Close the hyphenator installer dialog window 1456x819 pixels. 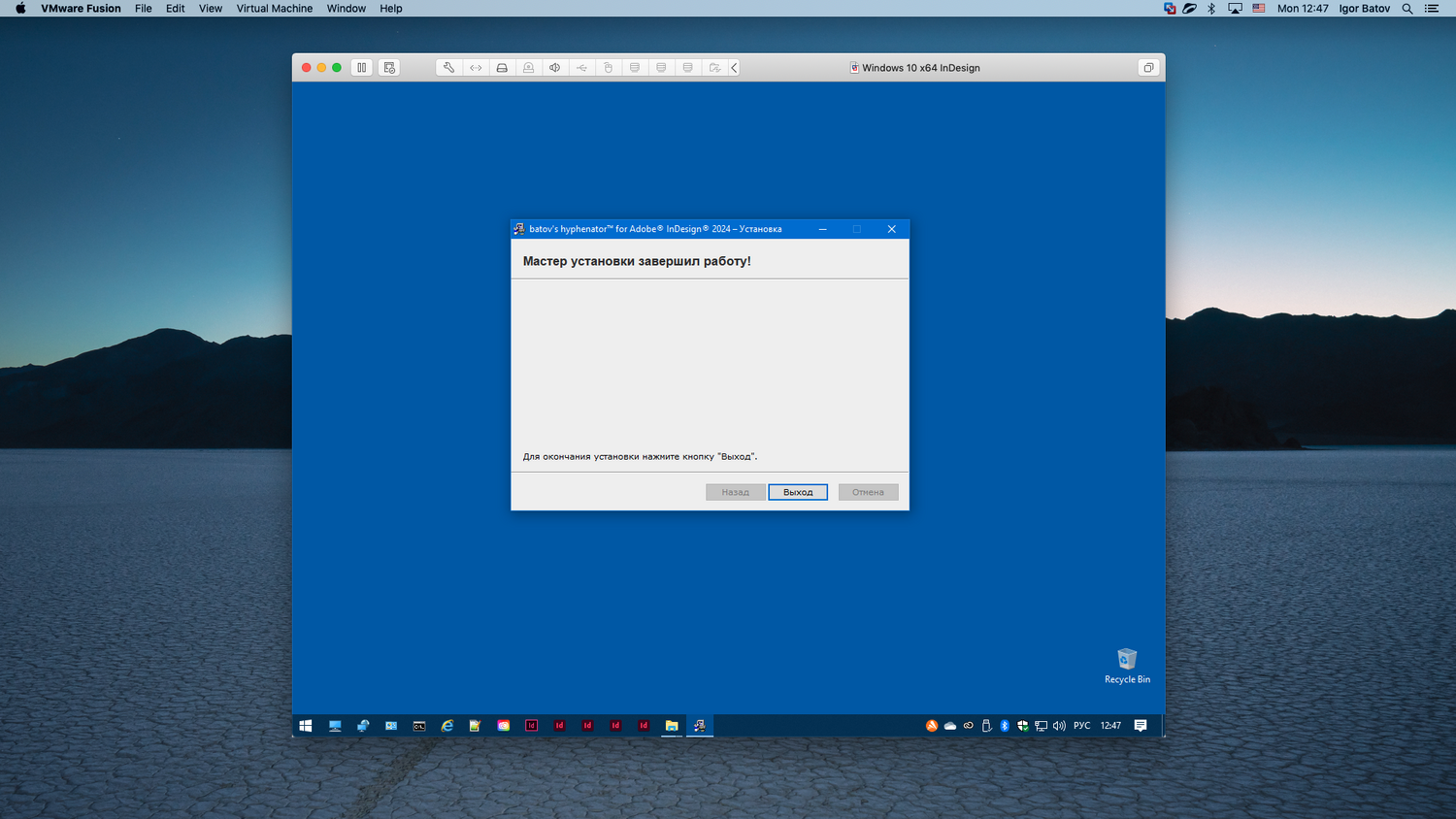[891, 229]
